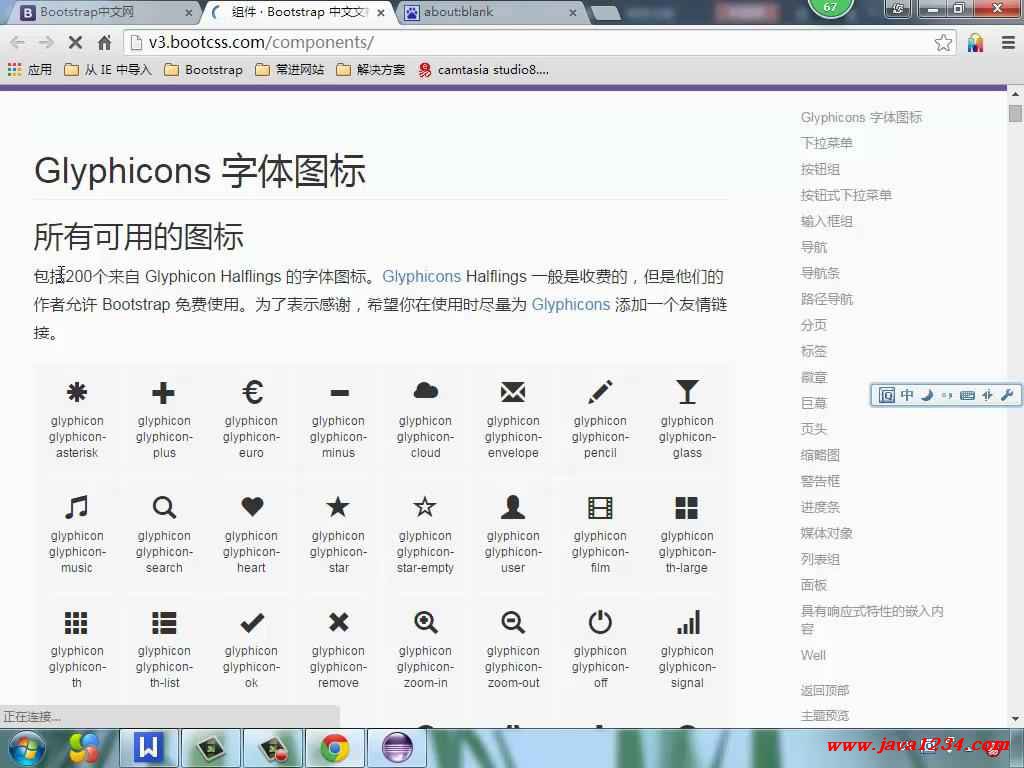This screenshot has height=768, width=1024.
Task: Open the Bootstrap bookmark folder
Action: click(x=204, y=69)
